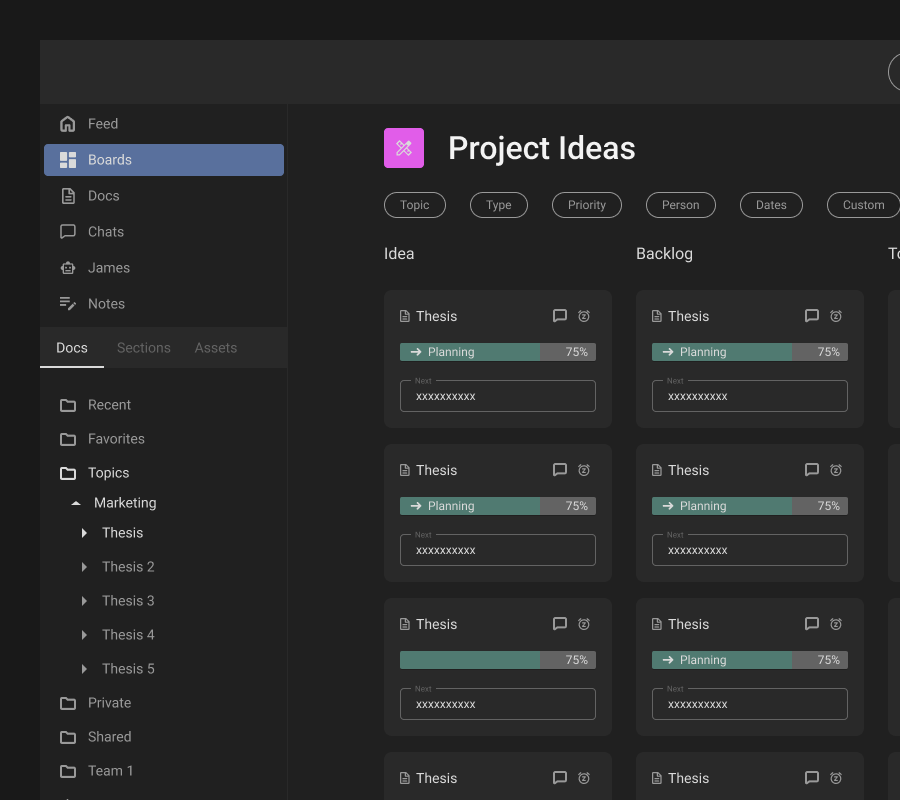
Task: Open the Chats speech bubble icon
Action: click(x=68, y=232)
